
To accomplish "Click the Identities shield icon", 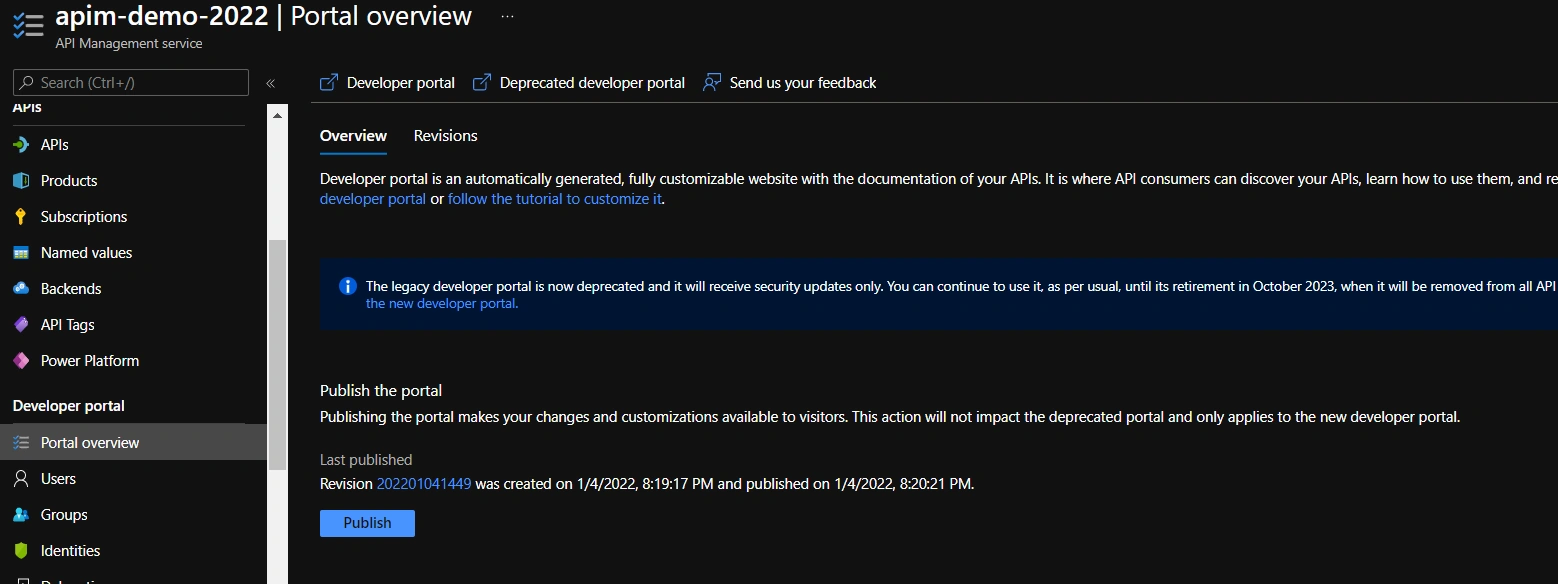I will pos(21,551).
